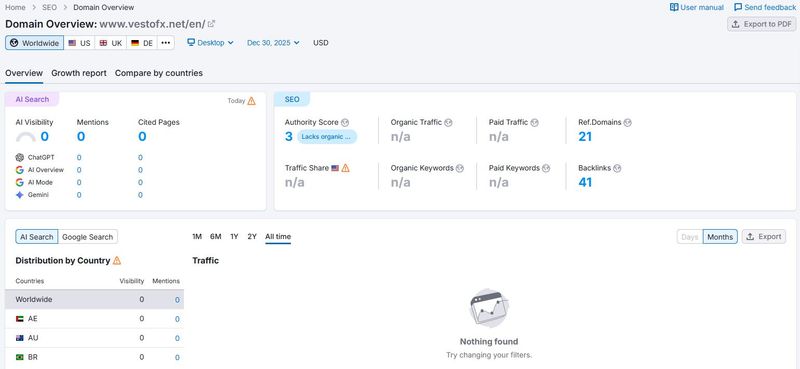Viewport: 800px width, 369px height.
Task: Click the AI Visibility gauge icon
Action: [x=26, y=137]
